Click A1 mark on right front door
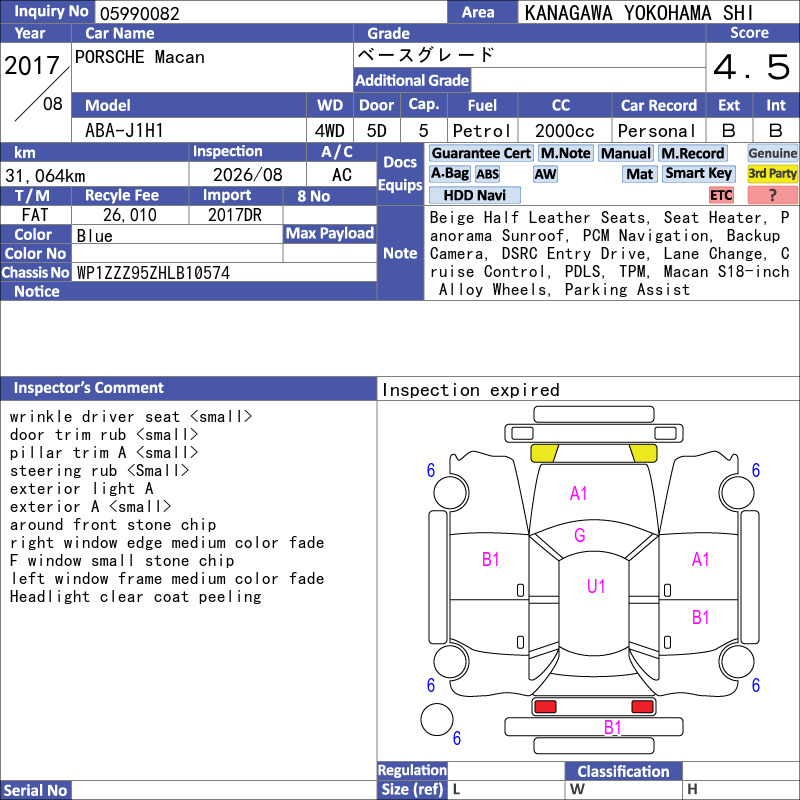Image resolution: width=800 pixels, height=800 pixels. pyautogui.click(x=701, y=560)
